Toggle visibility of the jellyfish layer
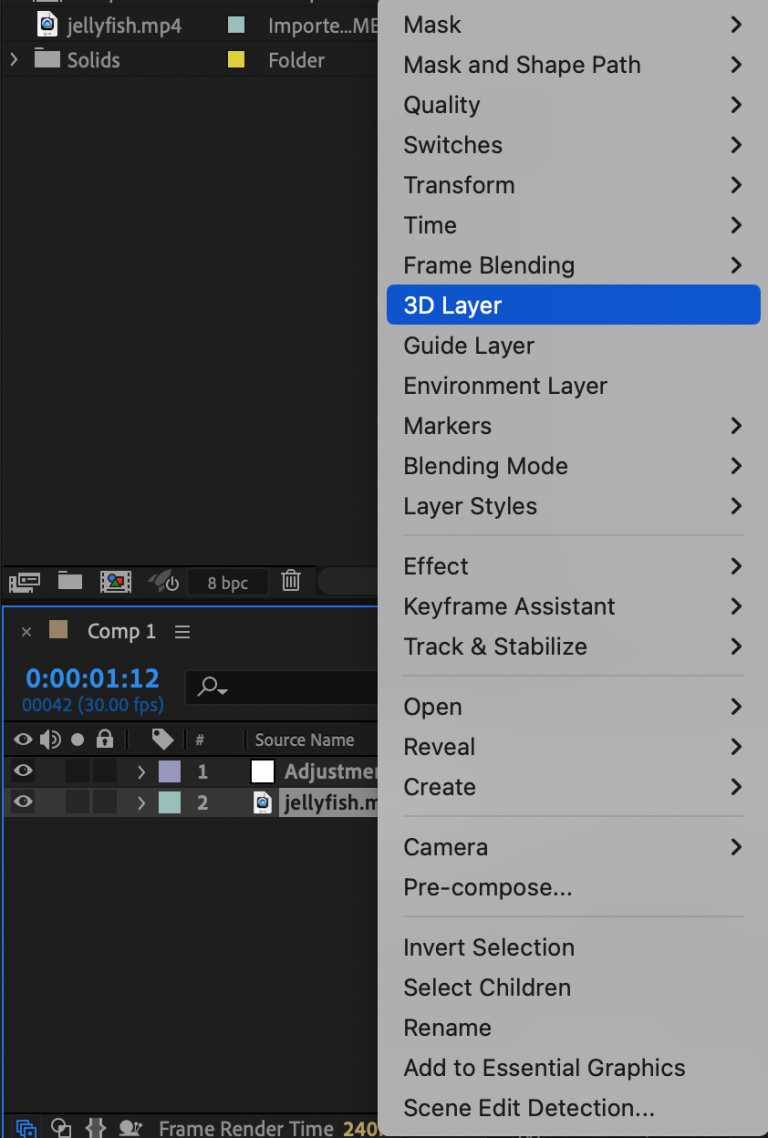This screenshot has height=1138, width=768. coord(22,803)
